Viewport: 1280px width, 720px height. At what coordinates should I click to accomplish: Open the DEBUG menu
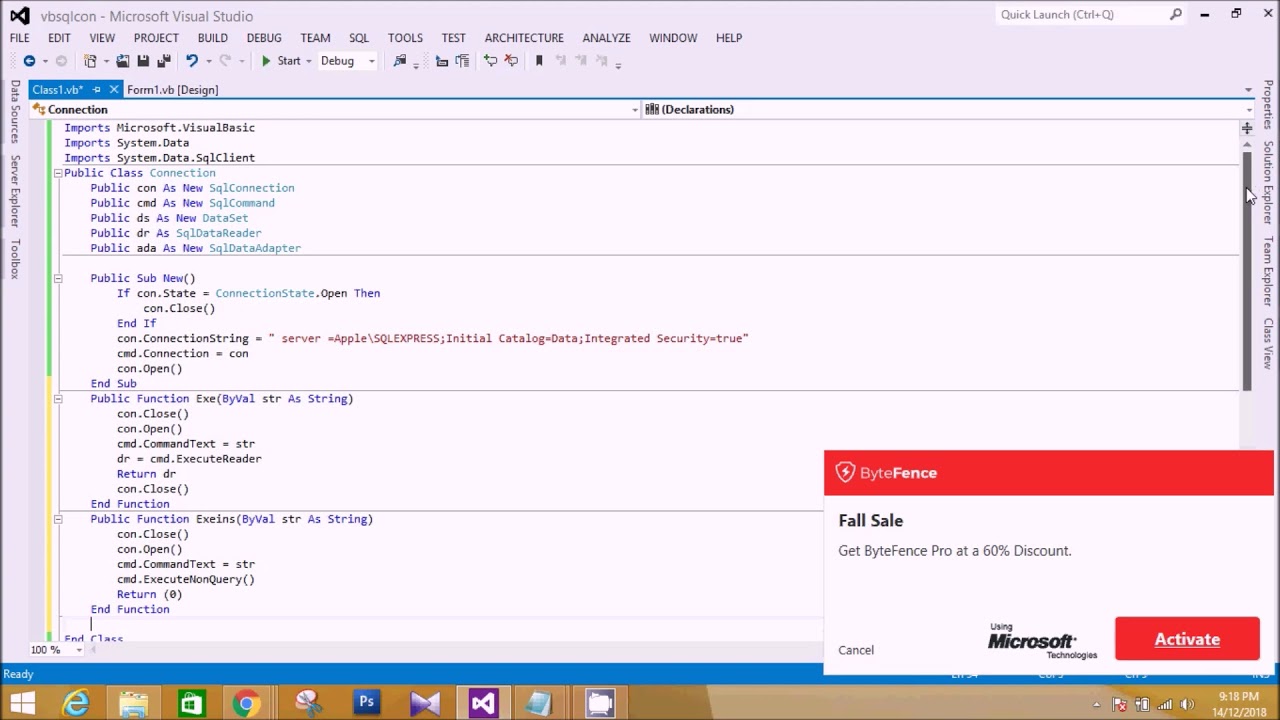[x=264, y=38]
